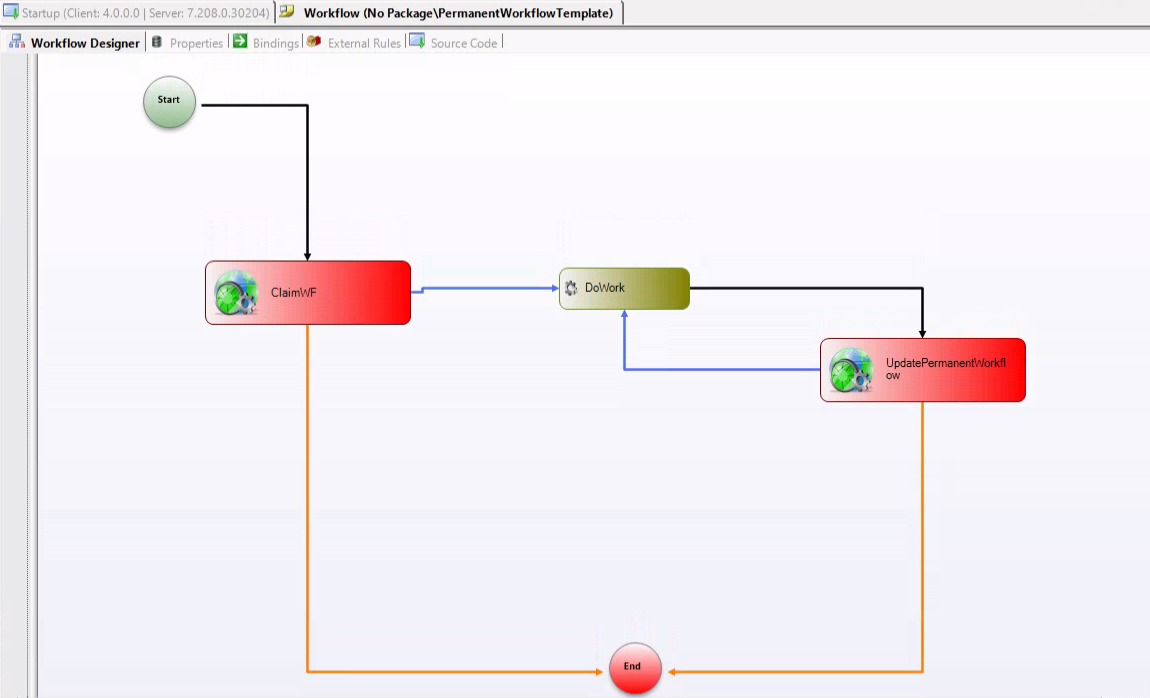
Task: Select the green Start node
Action: coord(169,102)
